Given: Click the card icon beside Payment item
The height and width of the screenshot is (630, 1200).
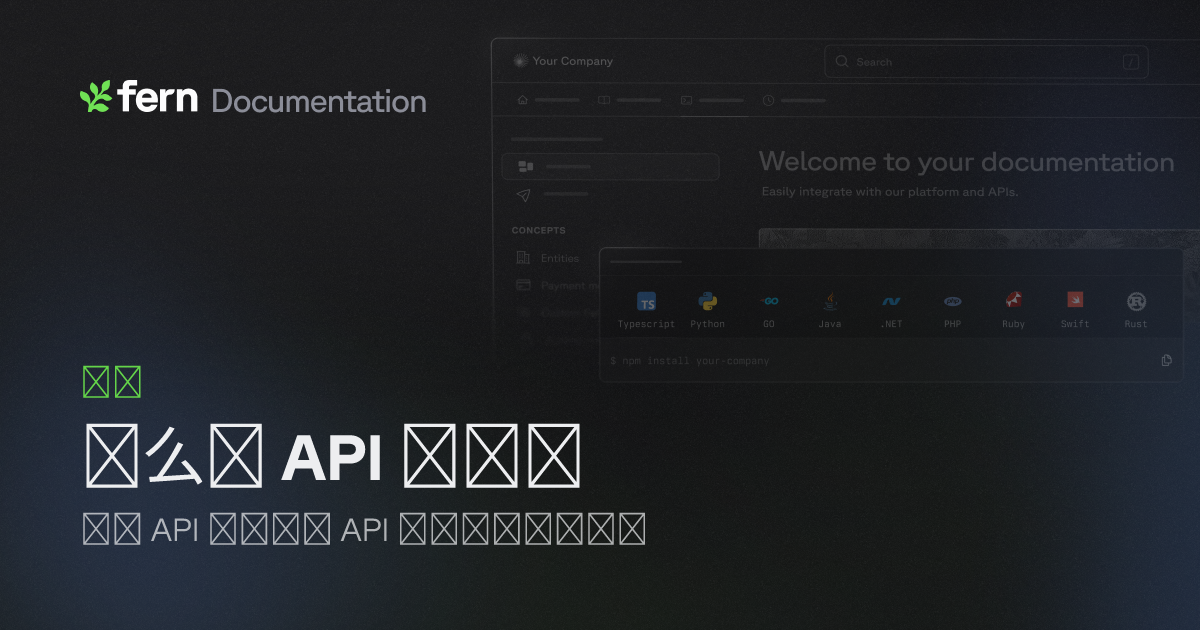Looking at the screenshot, I should tap(523, 285).
